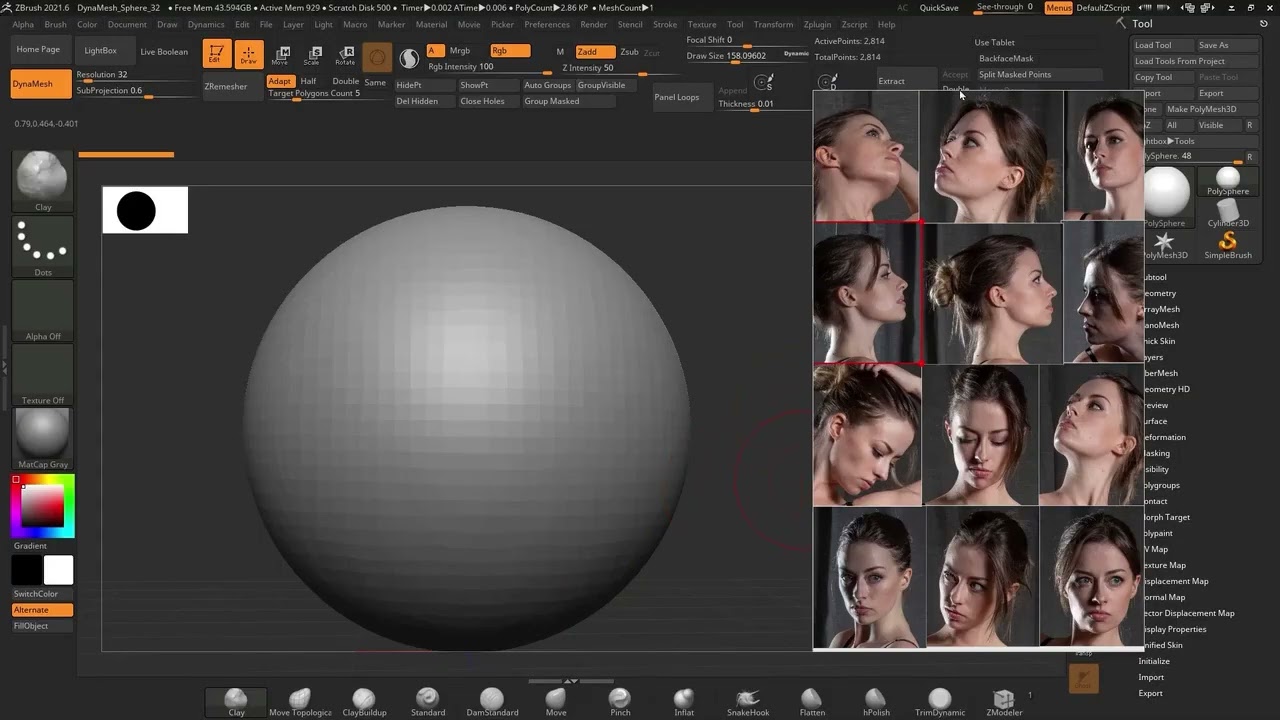Open the Render menu

594,24
